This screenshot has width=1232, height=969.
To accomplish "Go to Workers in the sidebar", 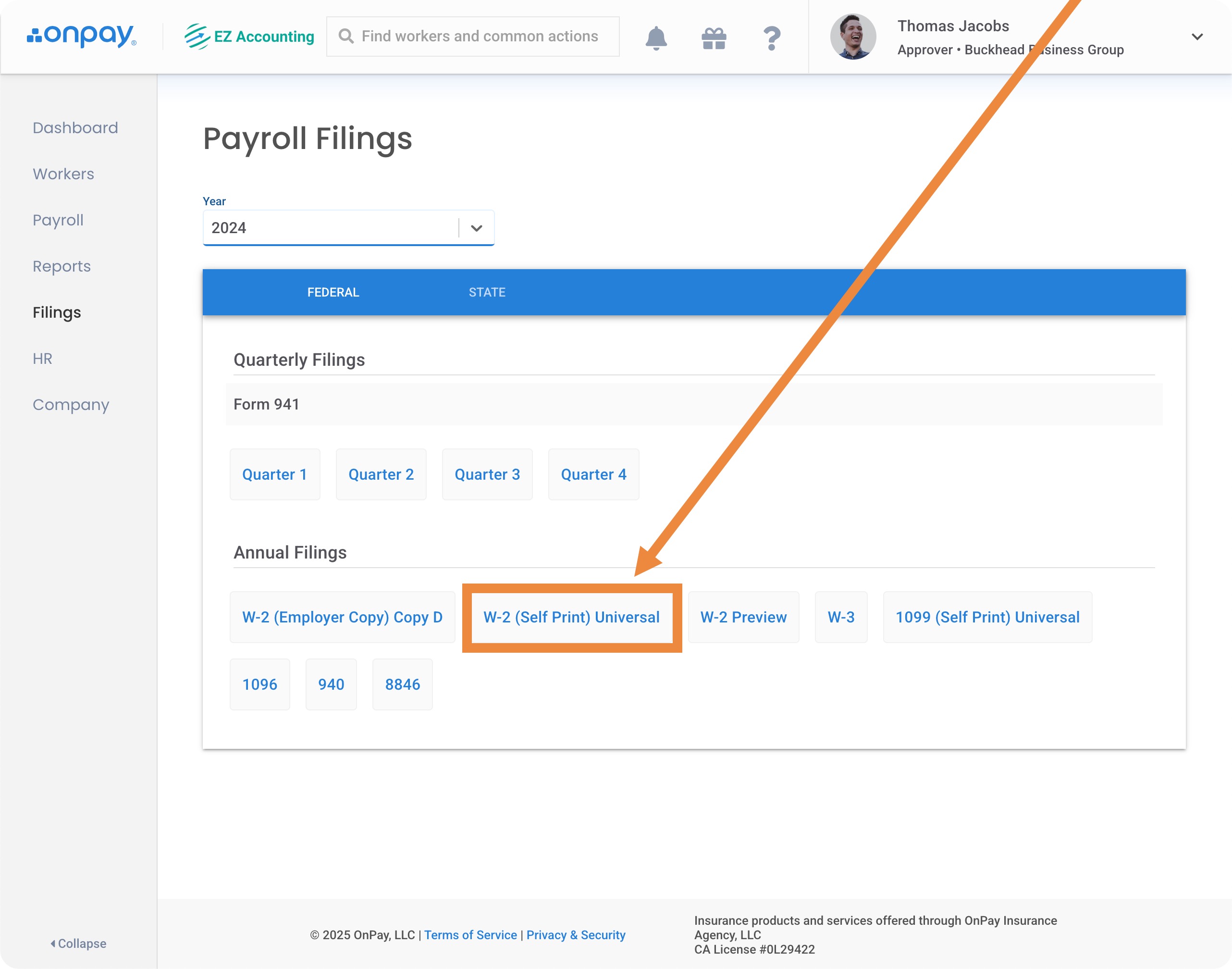I will coord(63,174).
